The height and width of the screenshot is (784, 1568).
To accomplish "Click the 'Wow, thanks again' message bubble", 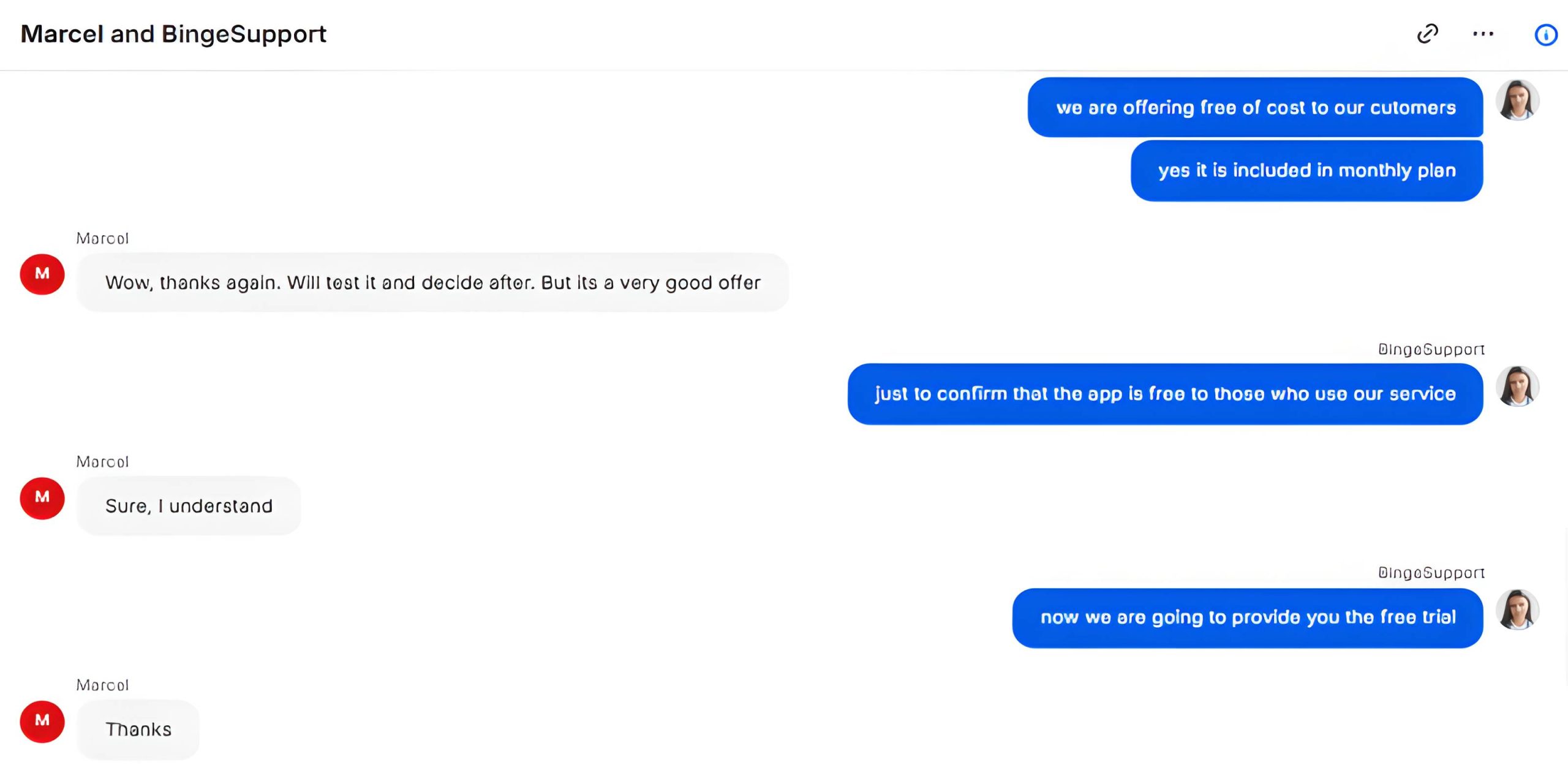I will tap(432, 282).
